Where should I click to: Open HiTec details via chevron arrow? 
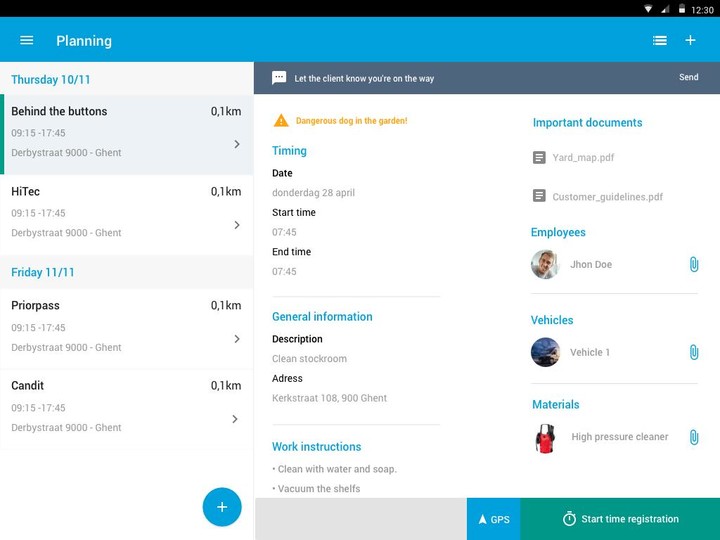click(237, 225)
